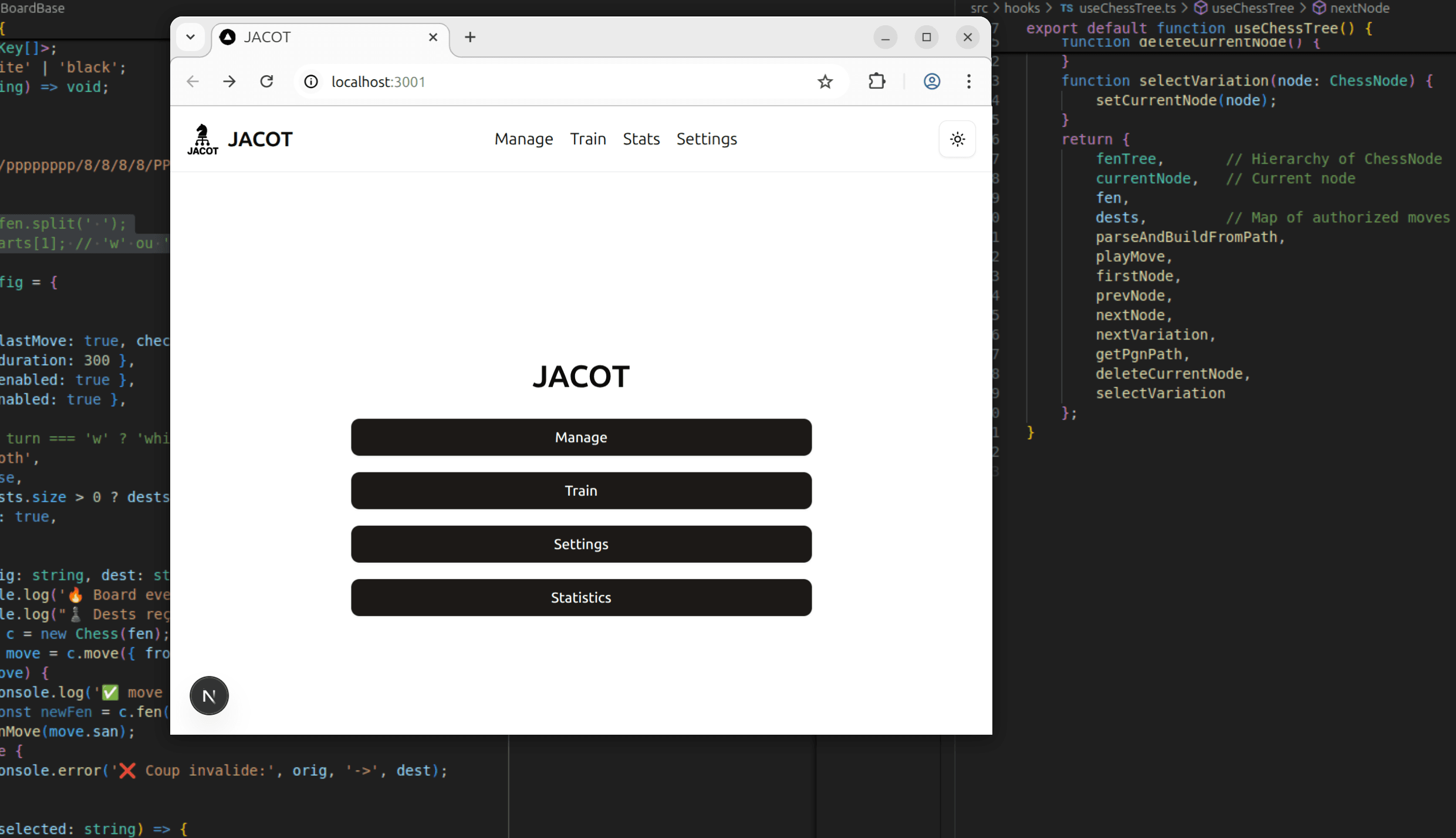Viewport: 1456px width, 838px height.
Task: Open the browser three-dot menu
Action: click(968, 82)
